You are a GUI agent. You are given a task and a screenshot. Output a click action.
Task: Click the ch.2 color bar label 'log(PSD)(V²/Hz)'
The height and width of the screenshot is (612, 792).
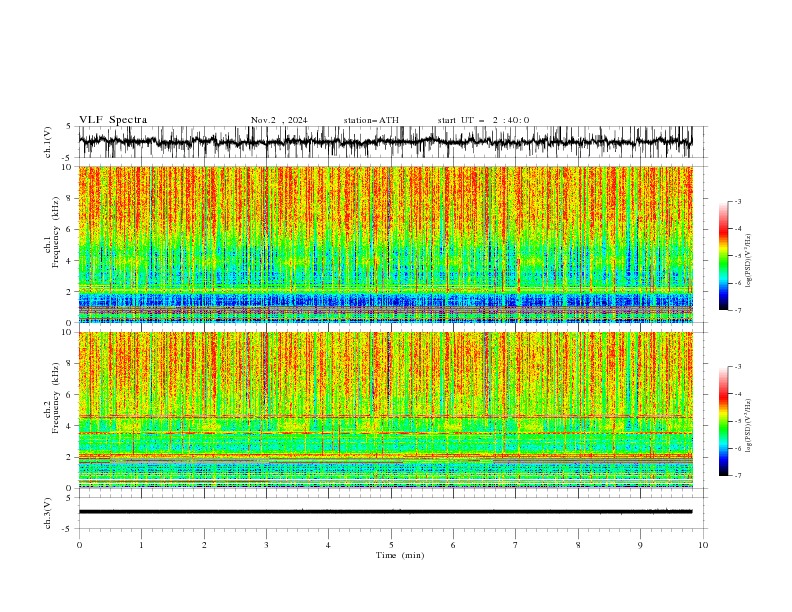click(x=748, y=426)
